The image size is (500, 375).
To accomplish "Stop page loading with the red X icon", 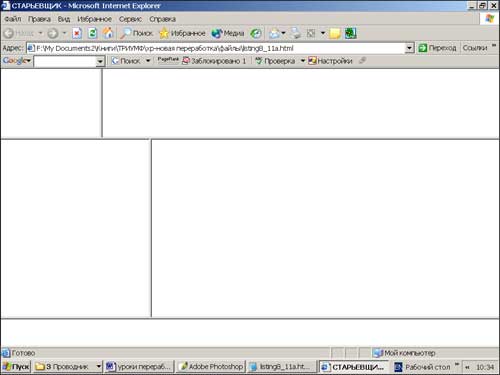I will 77,33.
